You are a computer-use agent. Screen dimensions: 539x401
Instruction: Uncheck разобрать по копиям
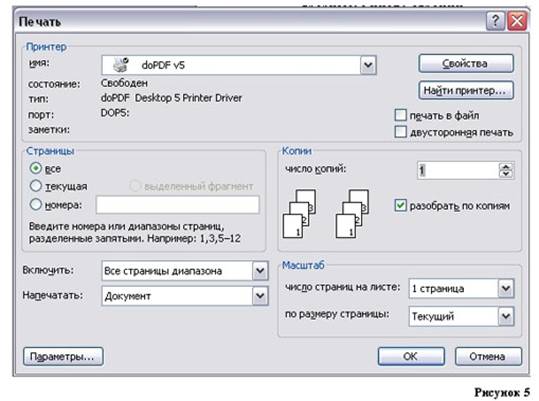pos(400,205)
